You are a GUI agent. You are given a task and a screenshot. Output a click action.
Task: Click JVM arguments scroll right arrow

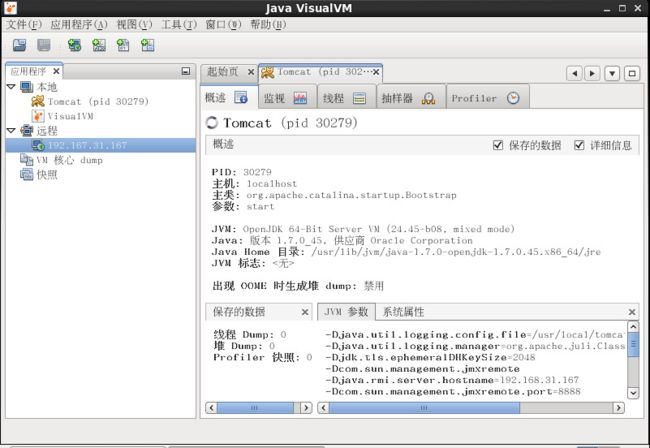pyautogui.click(x=618, y=408)
